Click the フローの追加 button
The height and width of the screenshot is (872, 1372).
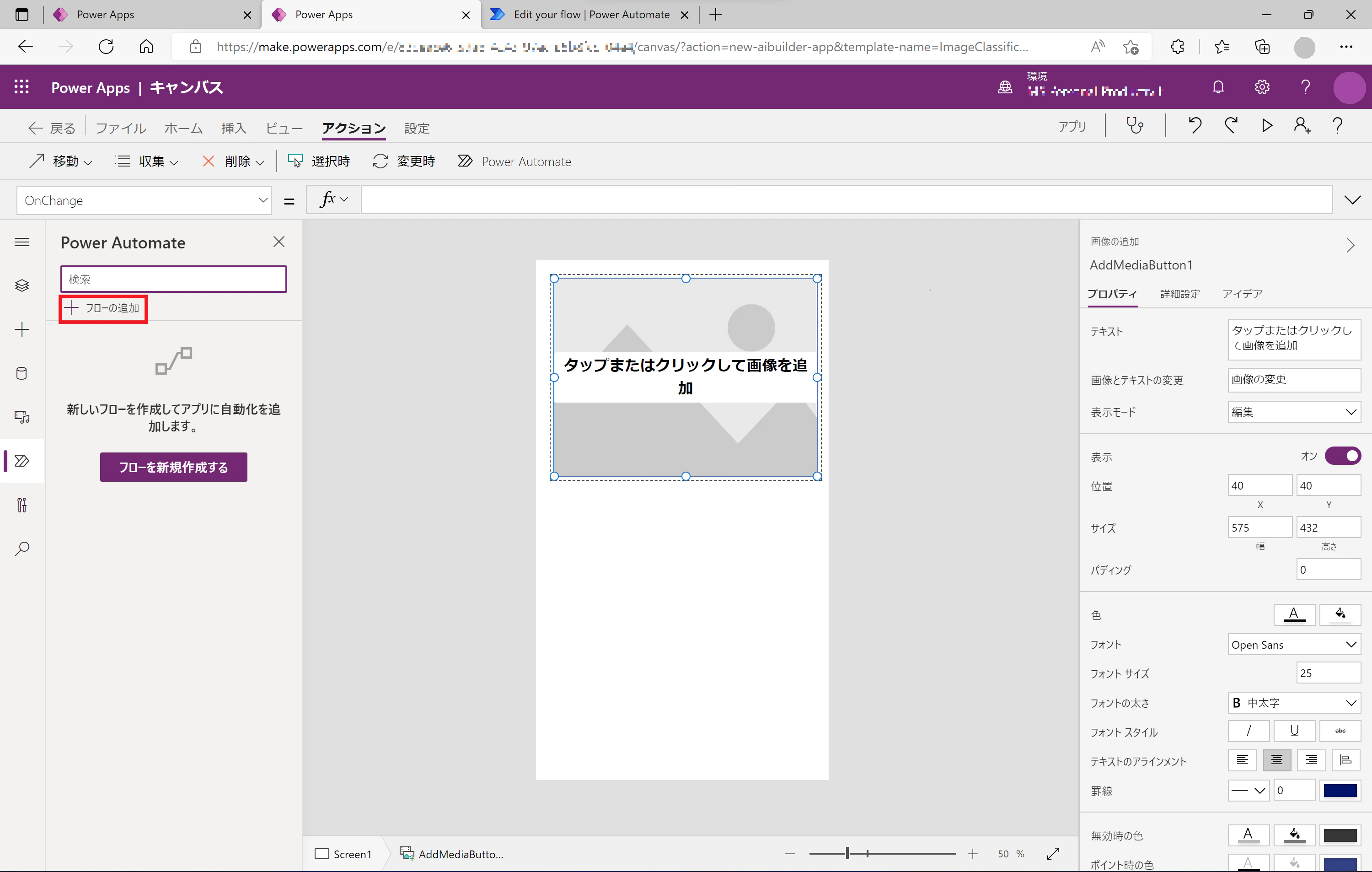[x=103, y=308]
